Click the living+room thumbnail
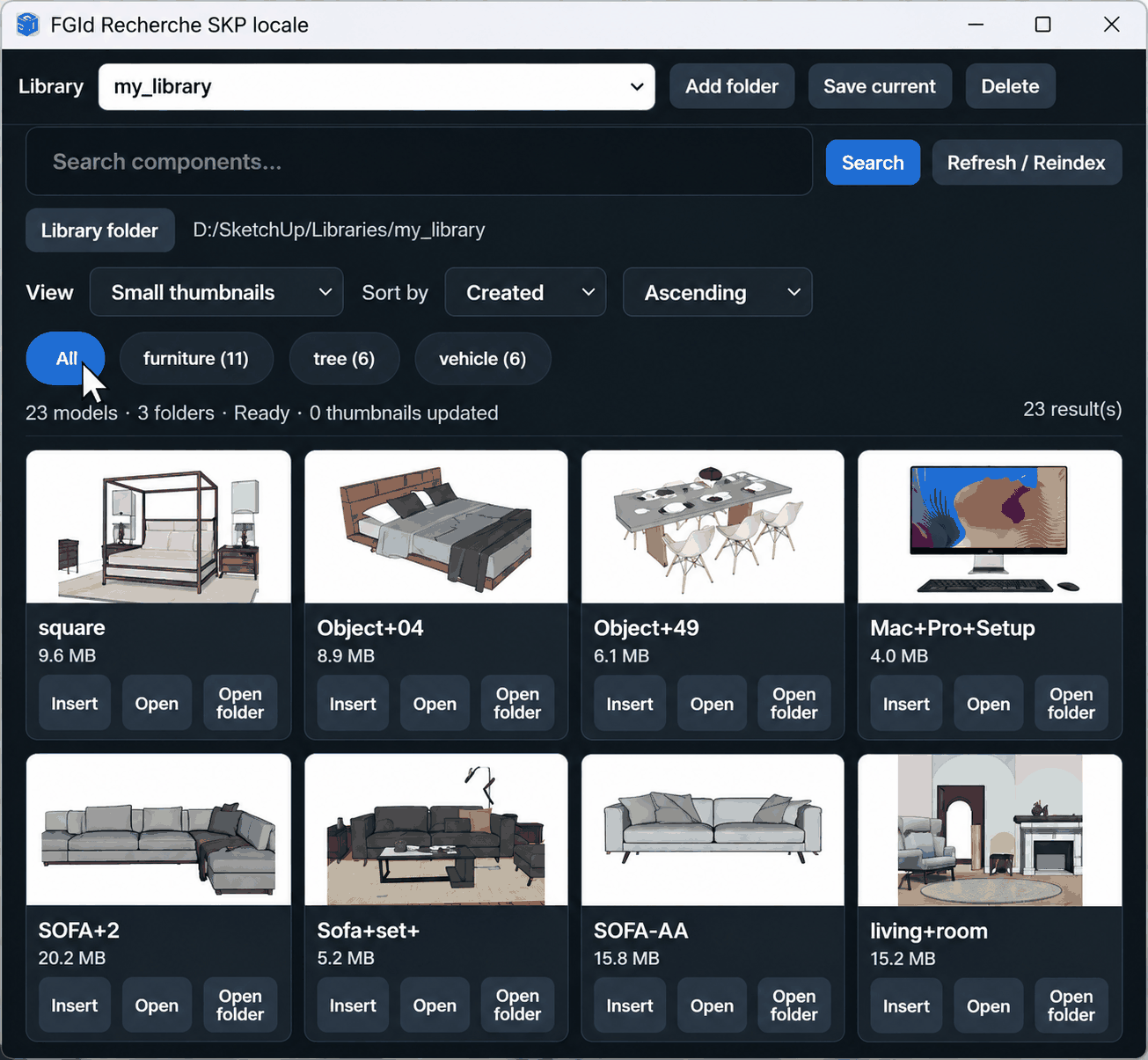 tap(990, 830)
